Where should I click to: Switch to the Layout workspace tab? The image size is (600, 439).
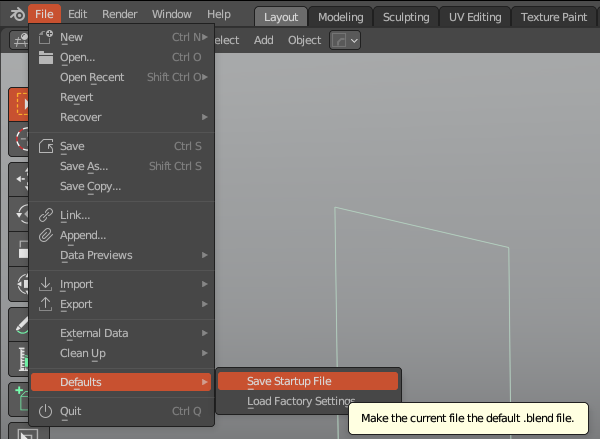coord(281,17)
